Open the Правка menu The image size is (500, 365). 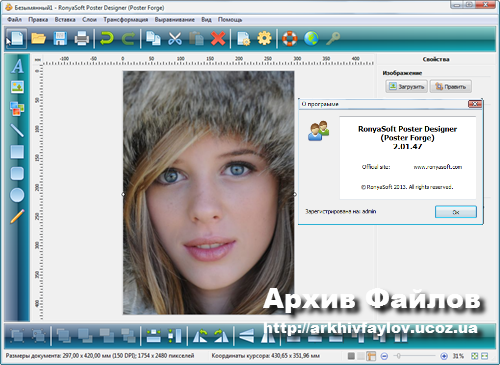pos(38,20)
